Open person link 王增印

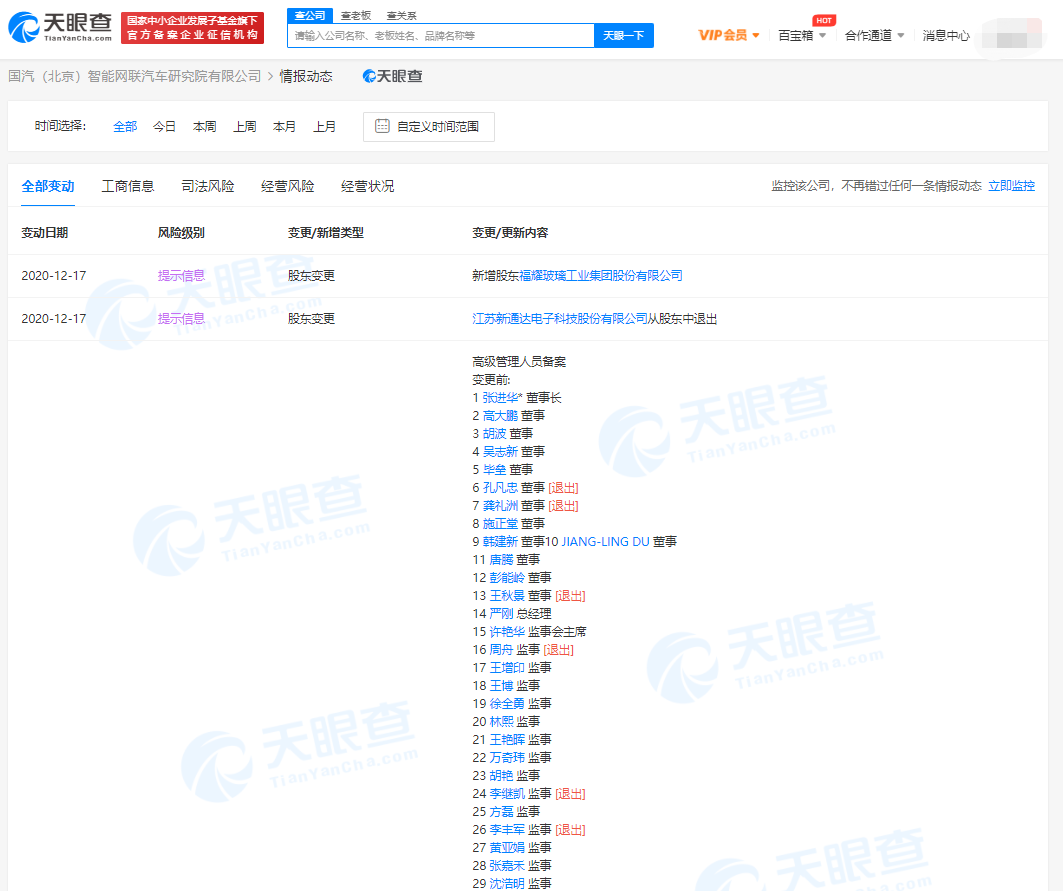pyautogui.click(x=507, y=667)
